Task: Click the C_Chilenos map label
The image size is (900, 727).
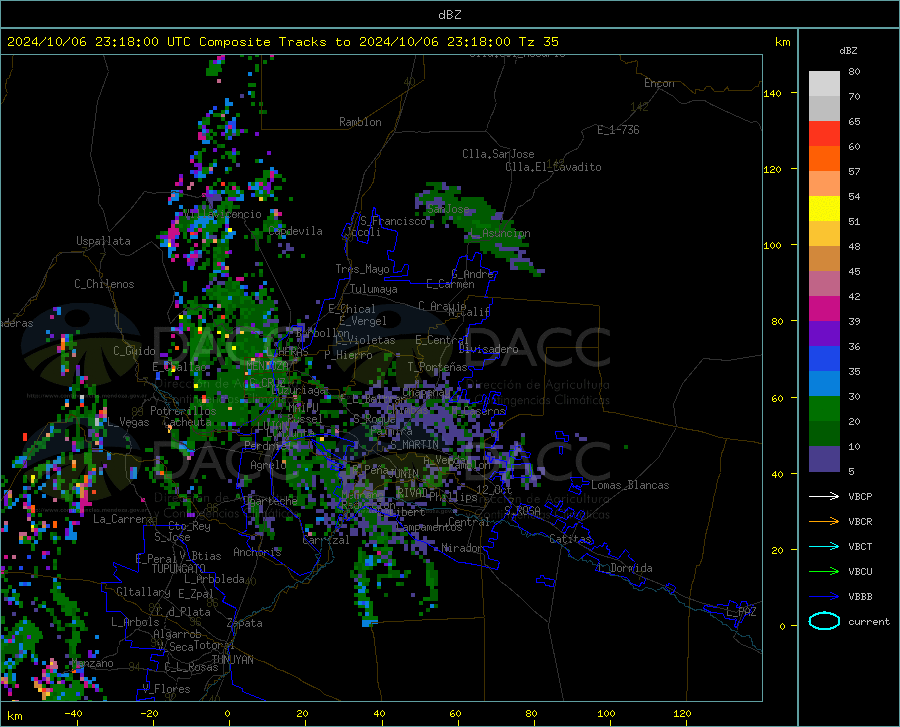Action: pyautogui.click(x=104, y=284)
